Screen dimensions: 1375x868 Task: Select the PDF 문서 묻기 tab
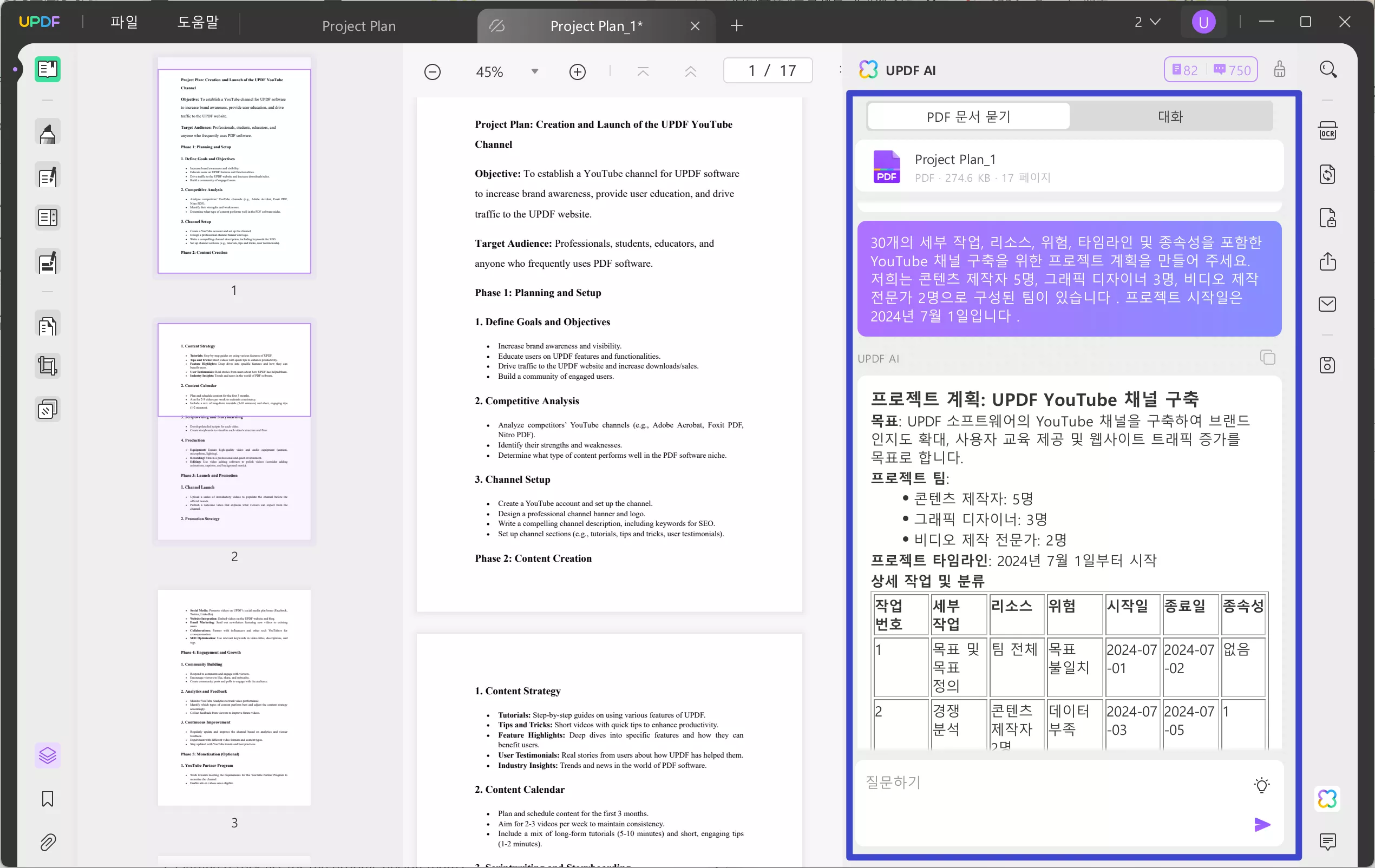(968, 116)
